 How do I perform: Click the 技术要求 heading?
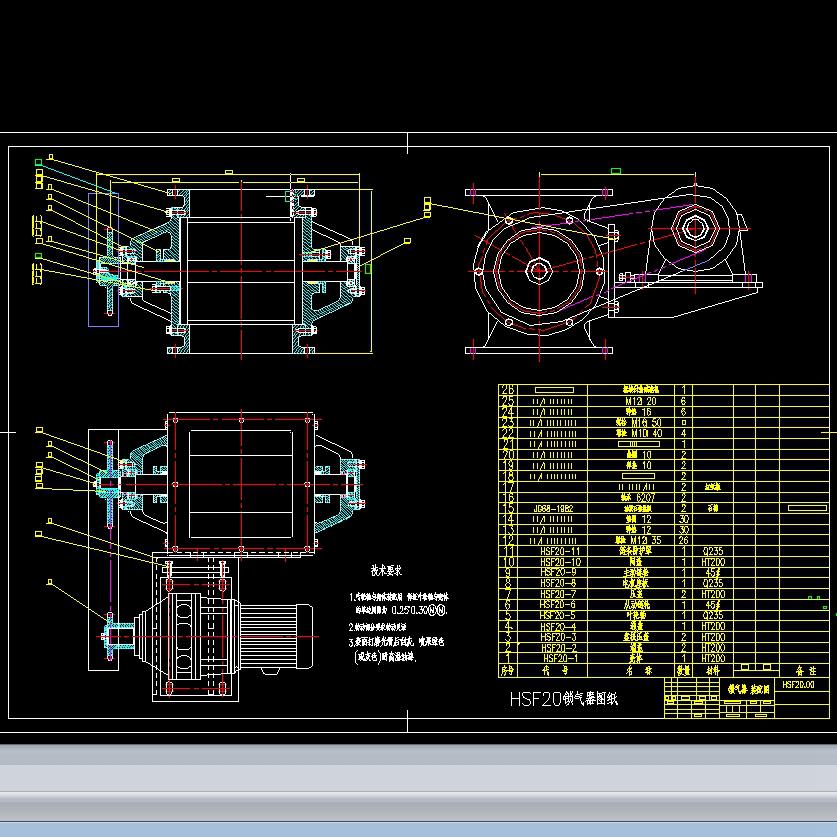click(386, 570)
